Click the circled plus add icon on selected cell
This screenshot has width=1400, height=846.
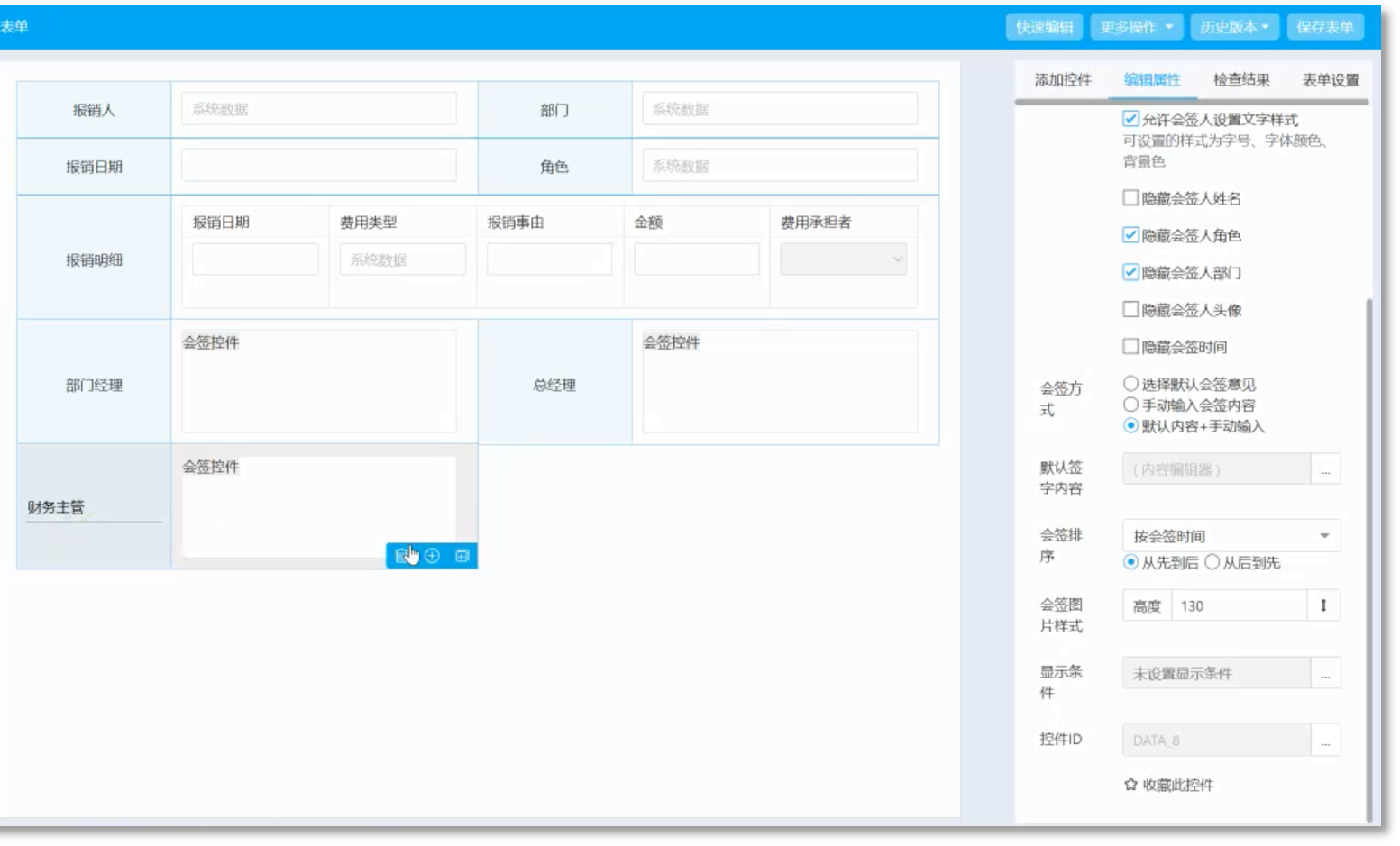pyautogui.click(x=433, y=557)
